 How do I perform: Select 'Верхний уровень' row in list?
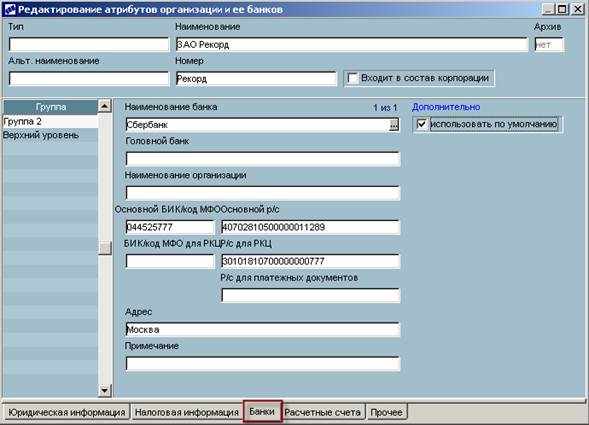(50, 135)
